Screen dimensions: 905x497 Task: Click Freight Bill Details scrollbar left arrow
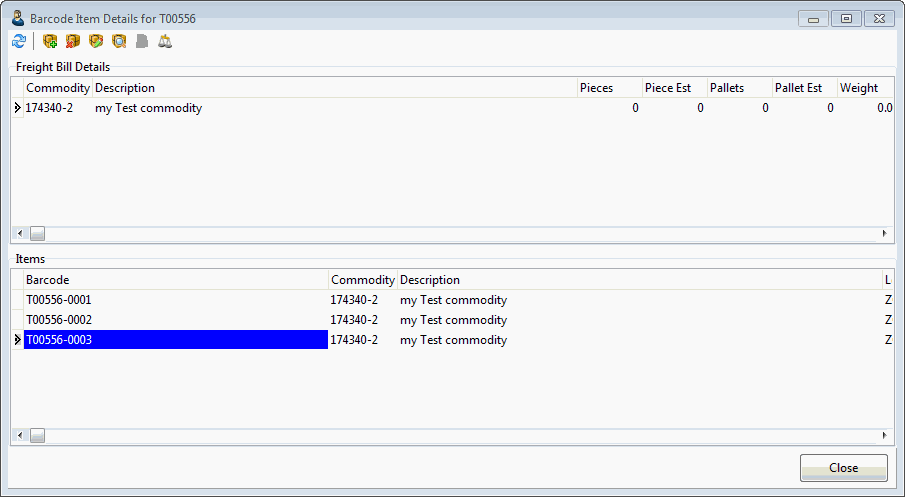click(x=20, y=234)
